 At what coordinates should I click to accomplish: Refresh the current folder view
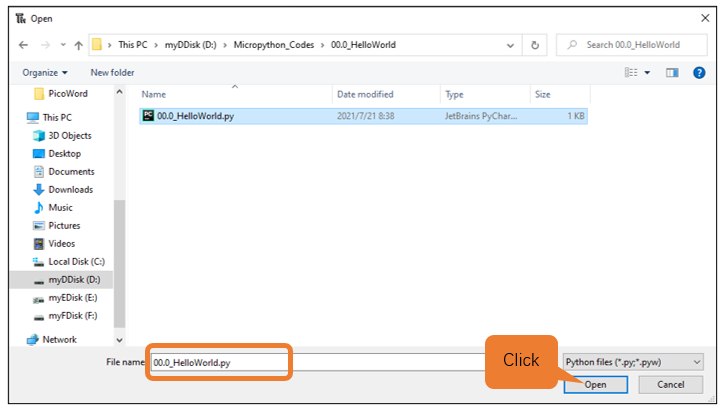[535, 45]
